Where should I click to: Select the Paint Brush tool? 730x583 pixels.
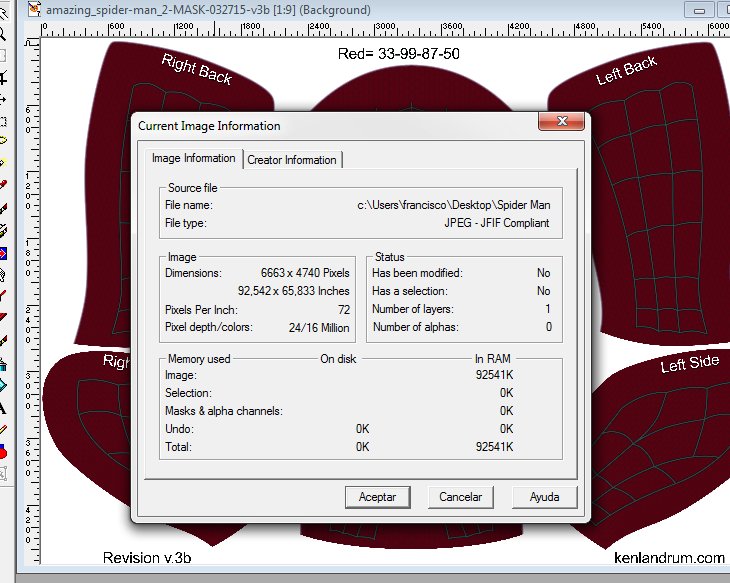pos(3,208)
